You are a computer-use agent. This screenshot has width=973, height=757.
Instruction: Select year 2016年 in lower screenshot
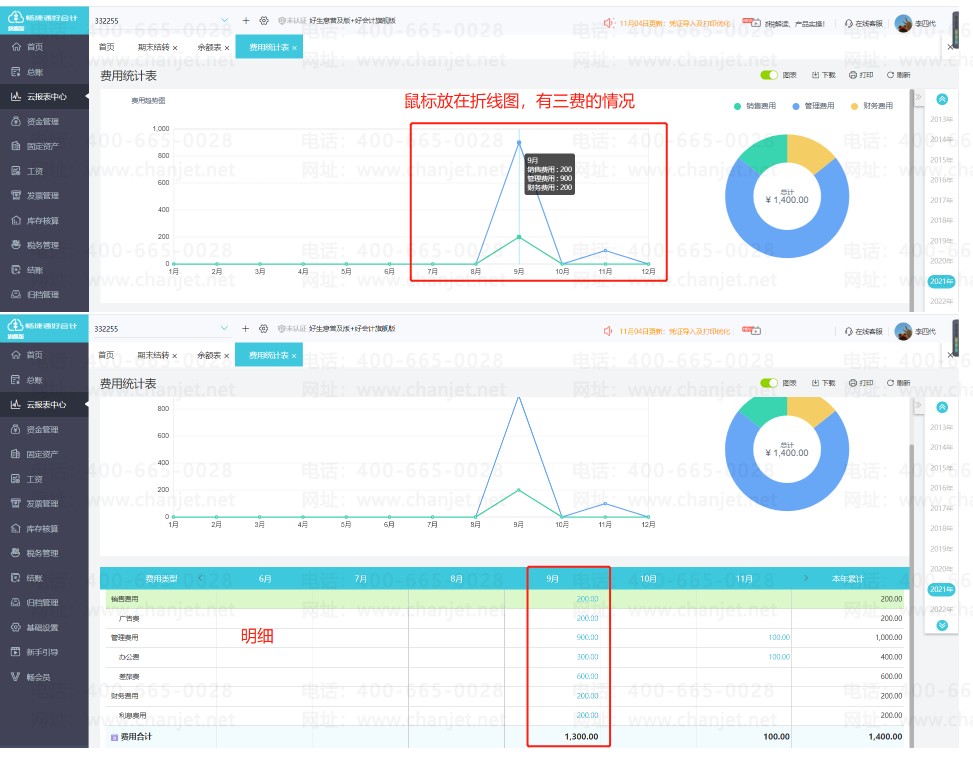pyautogui.click(x=941, y=488)
